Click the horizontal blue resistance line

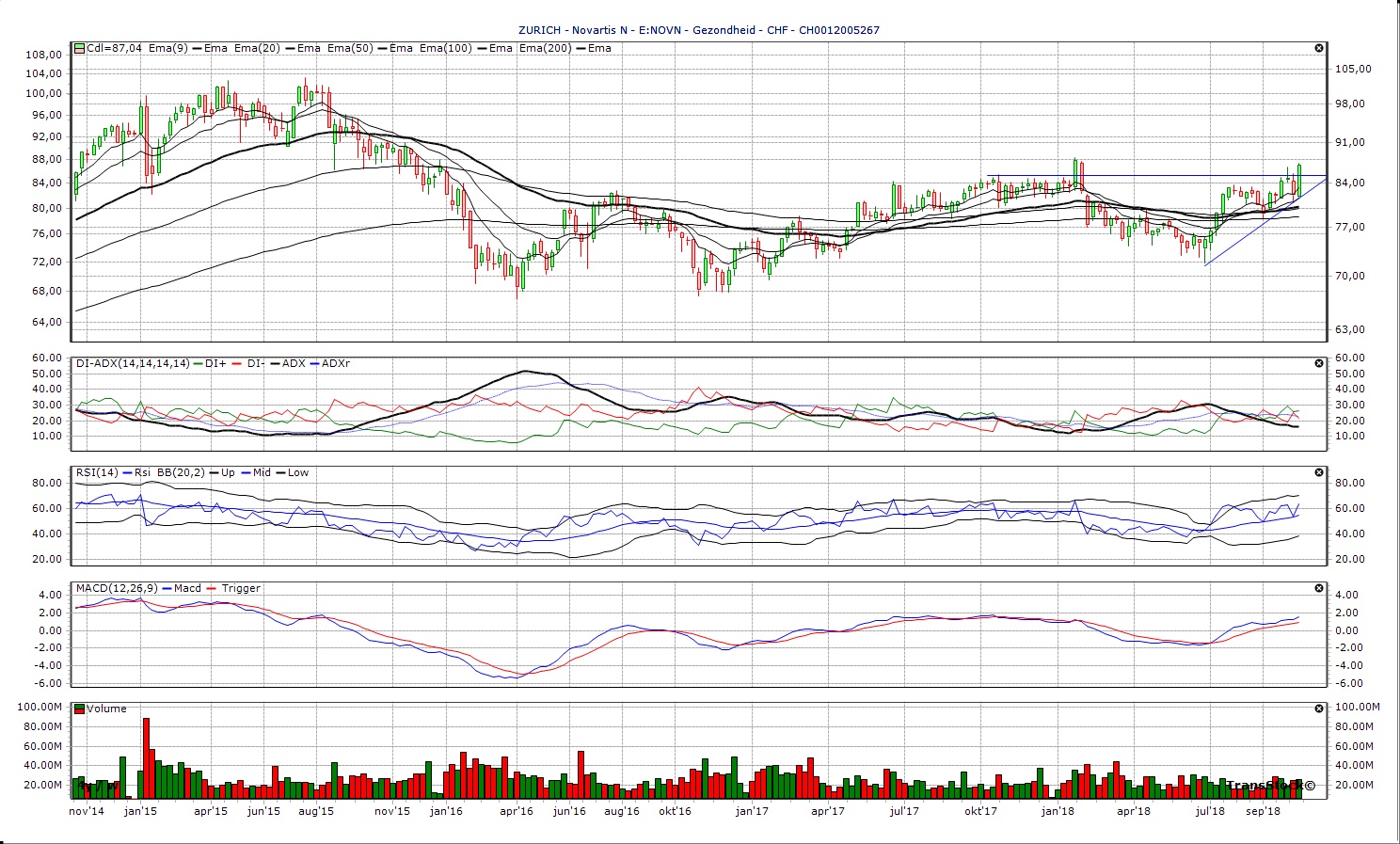1157,176
